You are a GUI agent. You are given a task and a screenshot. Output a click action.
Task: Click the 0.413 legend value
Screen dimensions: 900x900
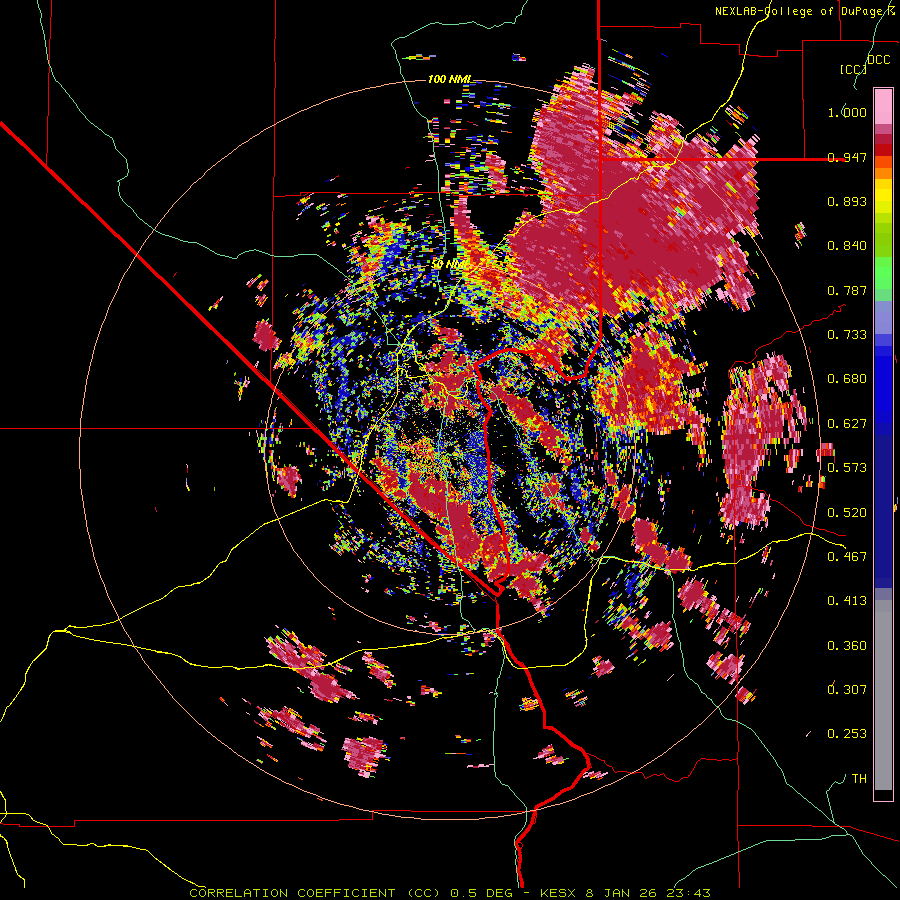tap(847, 601)
